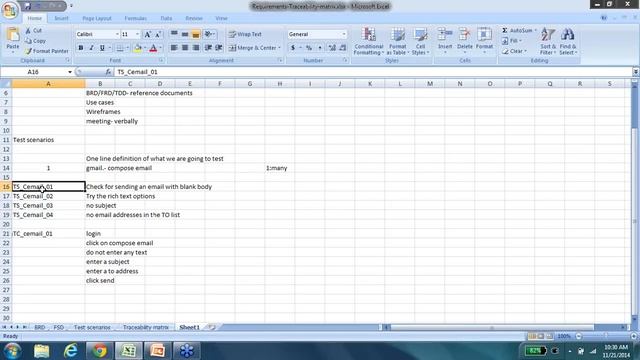Image resolution: width=640 pixels, height=360 pixels.
Task: Click the Cut icon
Action: click(x=33, y=31)
